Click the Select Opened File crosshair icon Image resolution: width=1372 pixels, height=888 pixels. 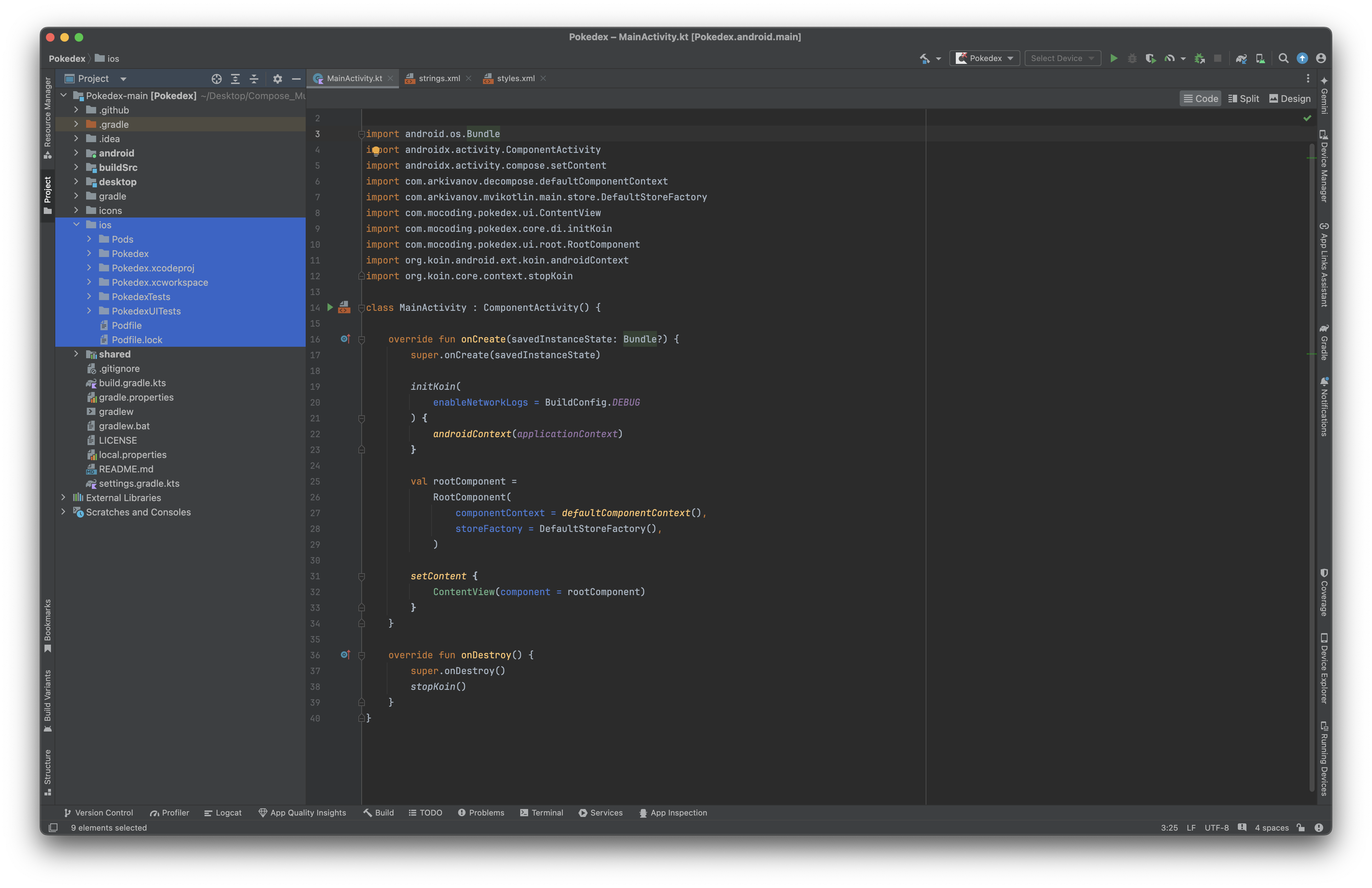[x=216, y=78]
